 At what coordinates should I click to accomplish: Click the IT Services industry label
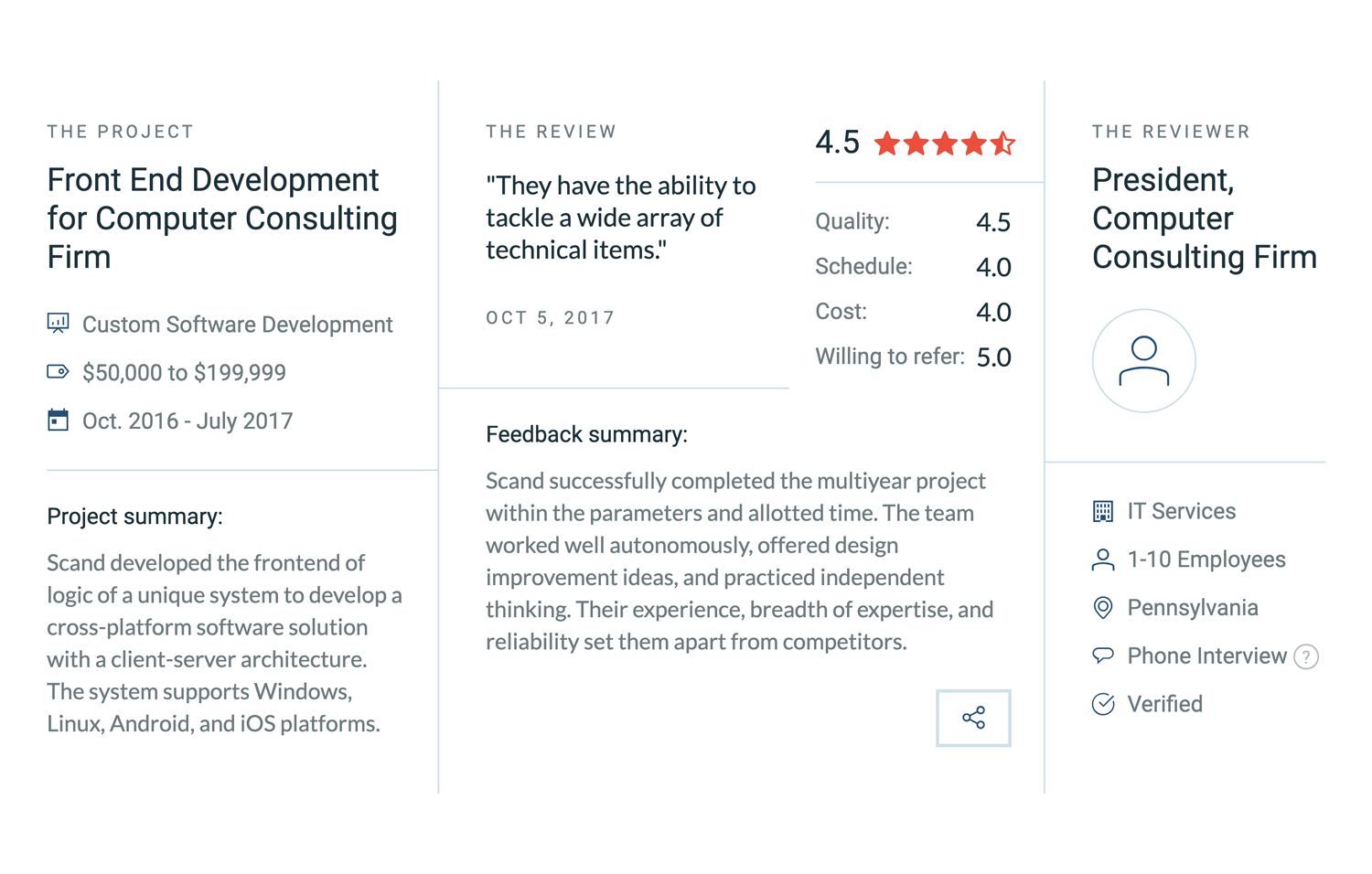coord(1181,511)
